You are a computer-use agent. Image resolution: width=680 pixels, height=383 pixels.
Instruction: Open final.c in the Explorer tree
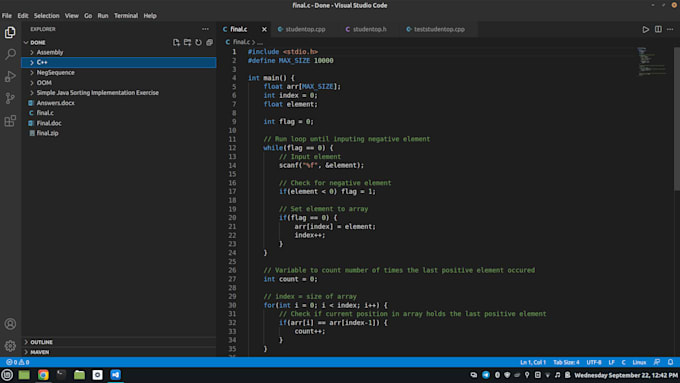coord(118,113)
